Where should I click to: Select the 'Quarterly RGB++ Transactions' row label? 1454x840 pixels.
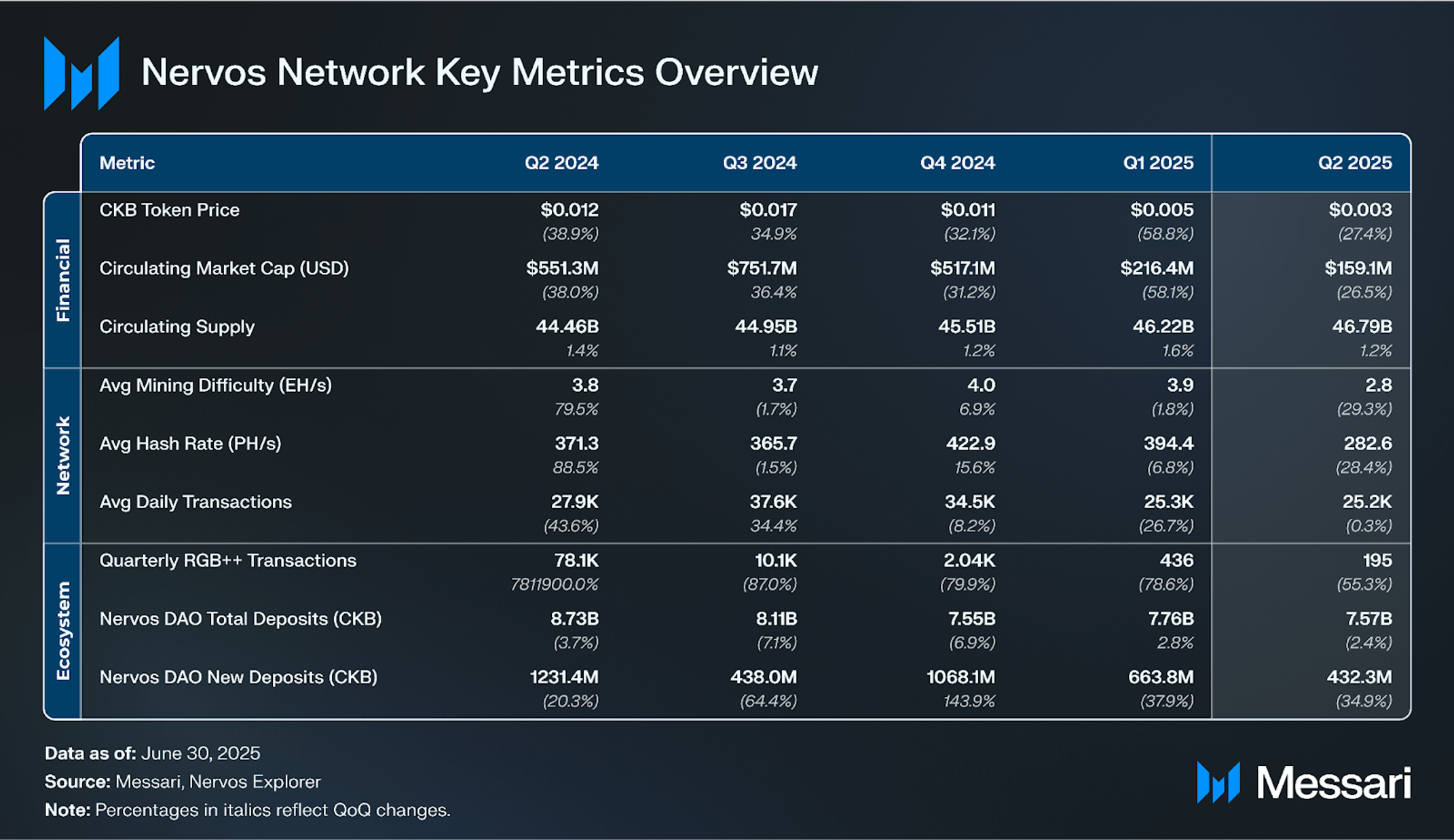click(227, 560)
